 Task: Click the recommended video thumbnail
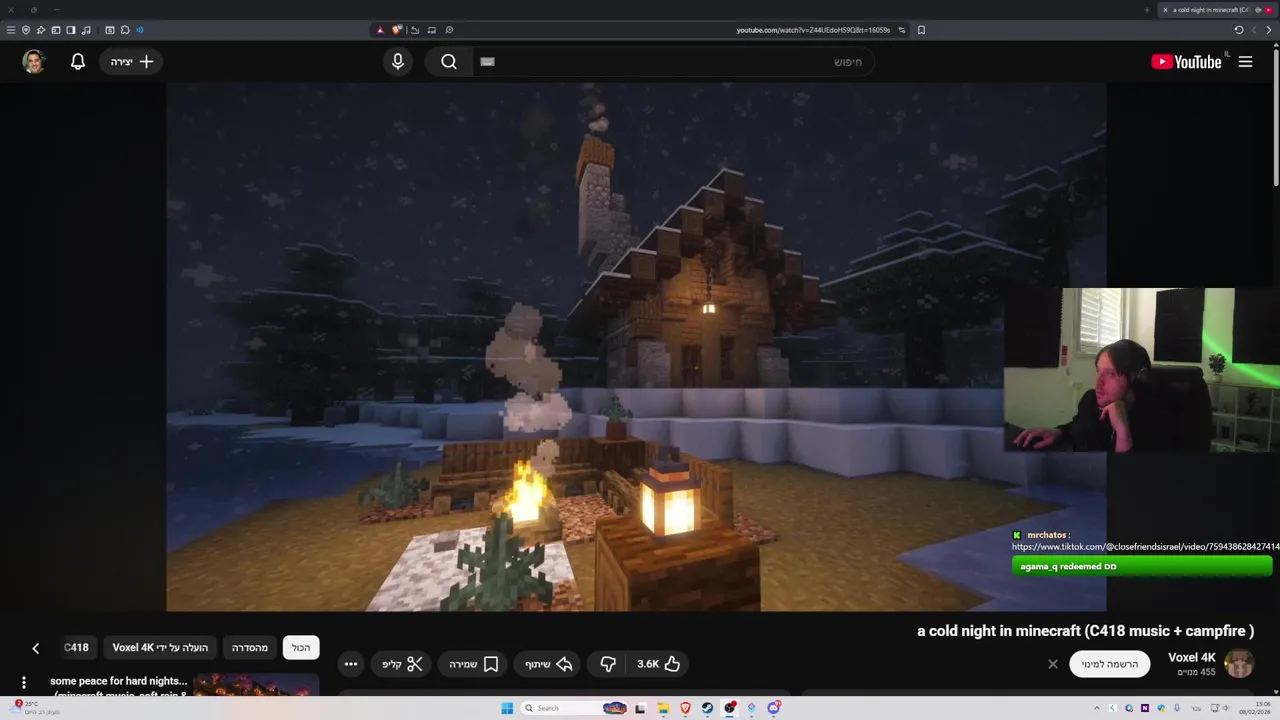pyautogui.click(x=256, y=685)
